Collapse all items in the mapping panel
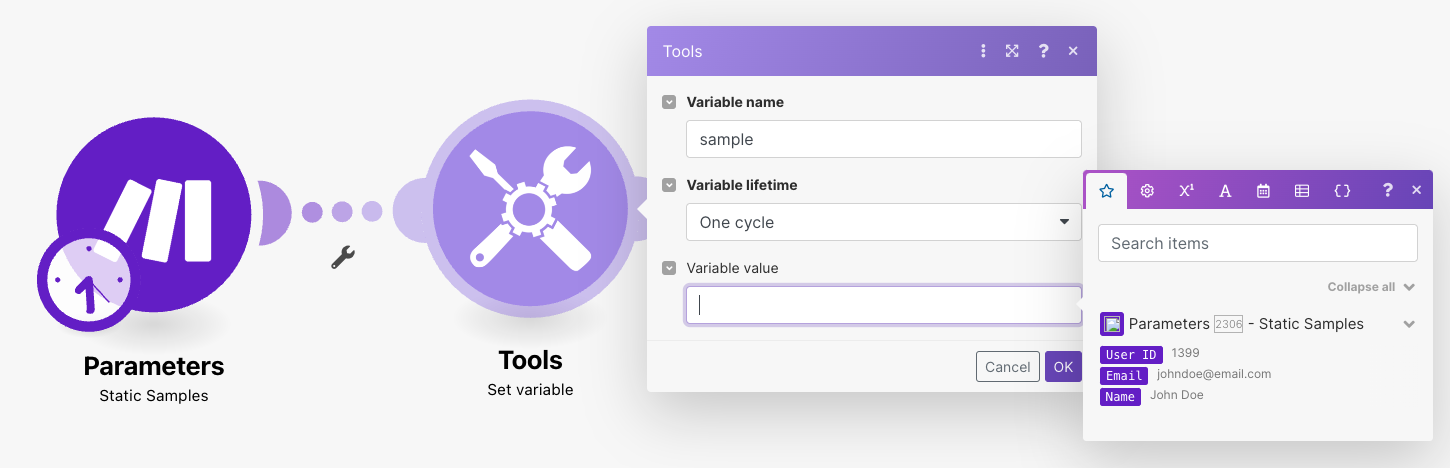Image resolution: width=1450 pixels, height=468 pixels. point(1370,287)
